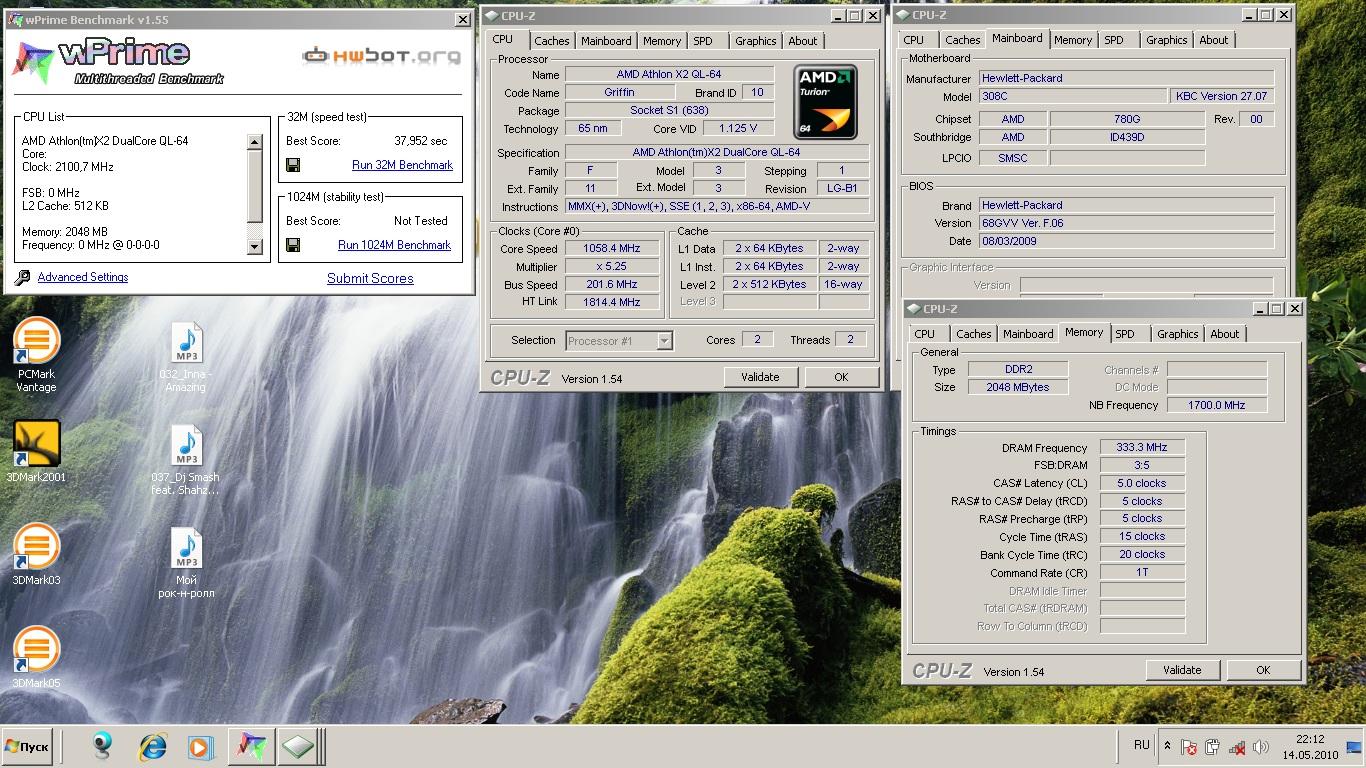Click Submit Scores link
The image size is (1366, 768).
370,278
